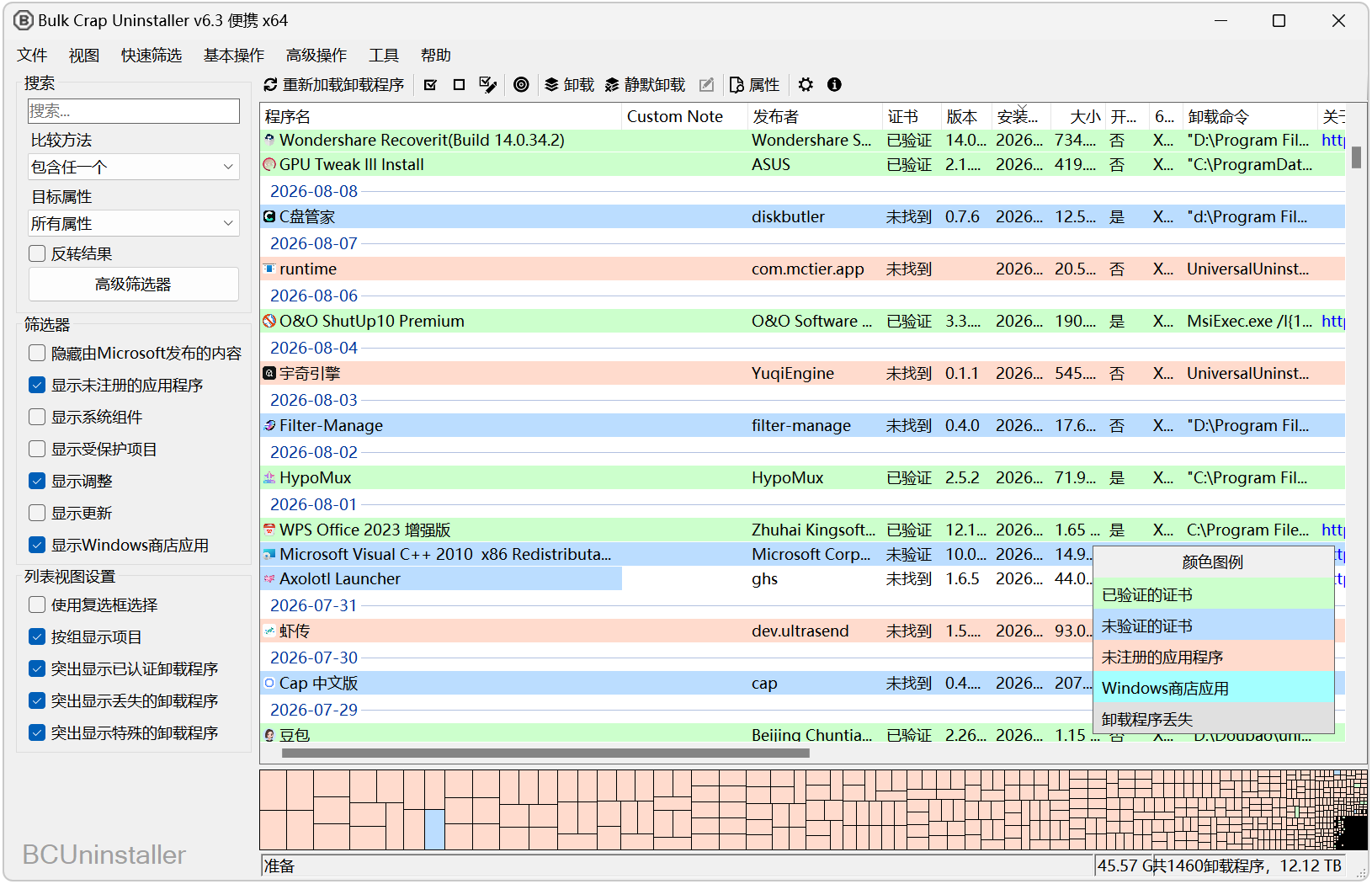Open the 文件 menu
Image resolution: width=1372 pixels, height=884 pixels.
[x=32, y=56]
